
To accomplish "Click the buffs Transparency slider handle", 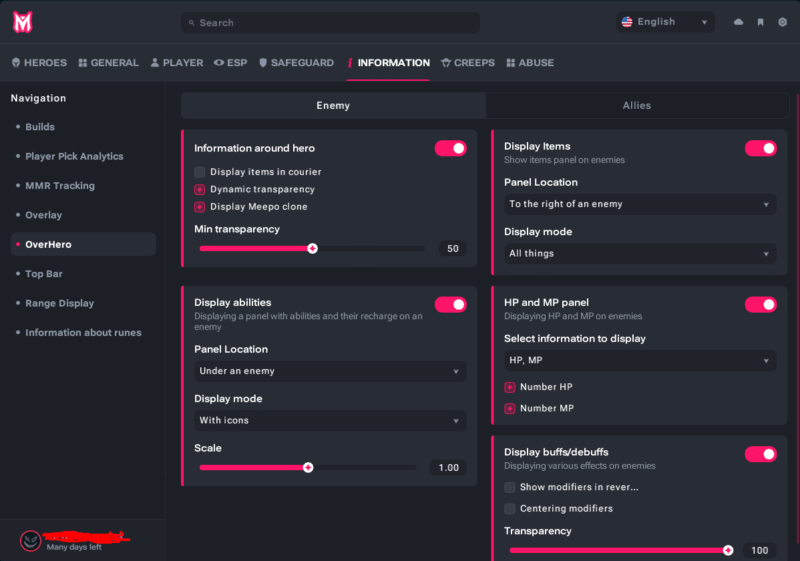I will coord(728,550).
